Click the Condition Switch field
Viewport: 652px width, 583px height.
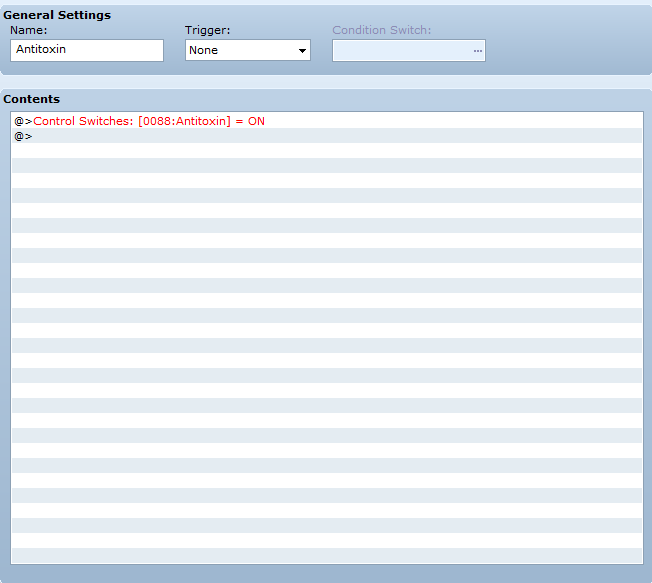pyautogui.click(x=400, y=50)
